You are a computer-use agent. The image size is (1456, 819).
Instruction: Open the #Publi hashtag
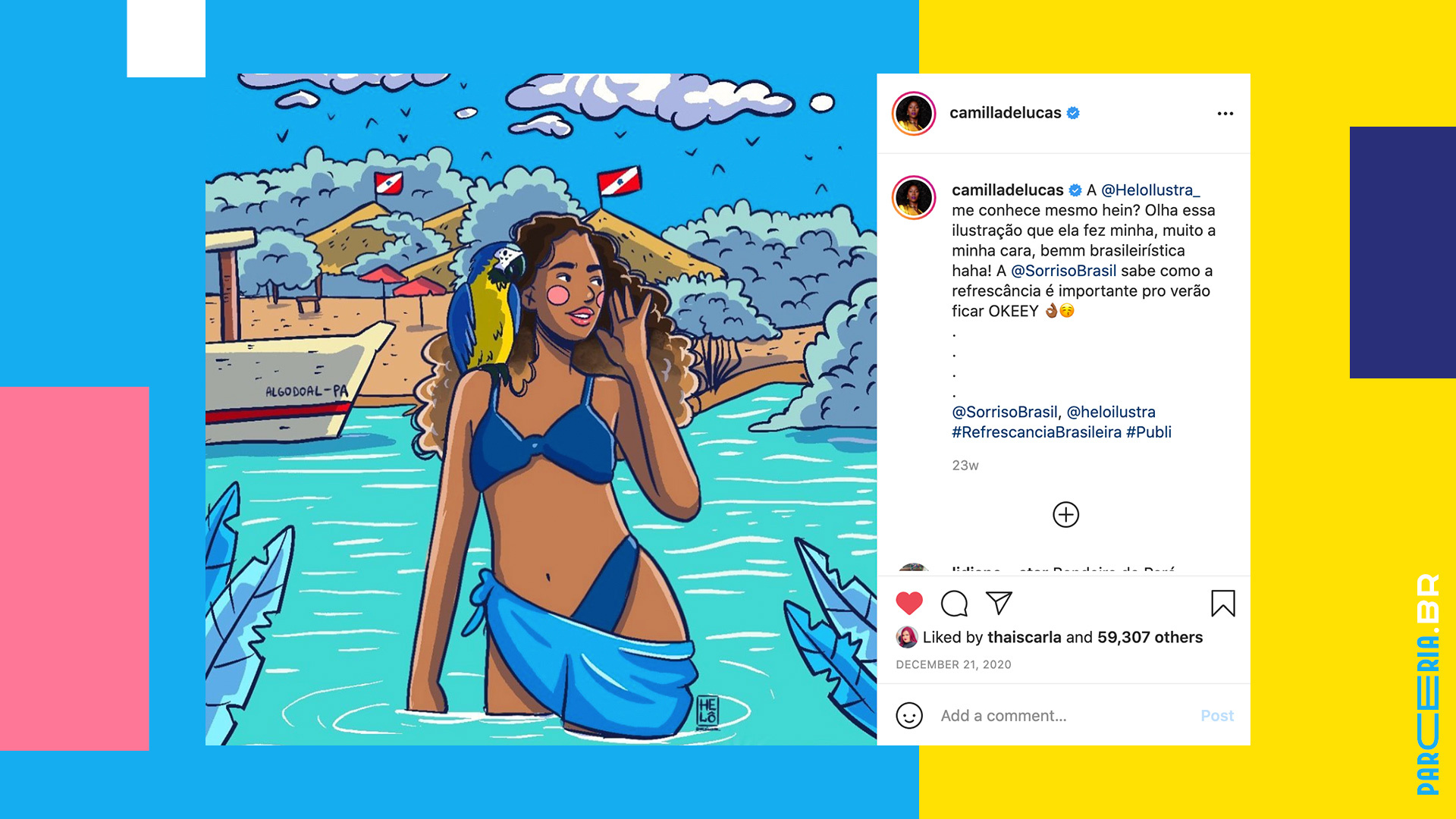(1149, 432)
